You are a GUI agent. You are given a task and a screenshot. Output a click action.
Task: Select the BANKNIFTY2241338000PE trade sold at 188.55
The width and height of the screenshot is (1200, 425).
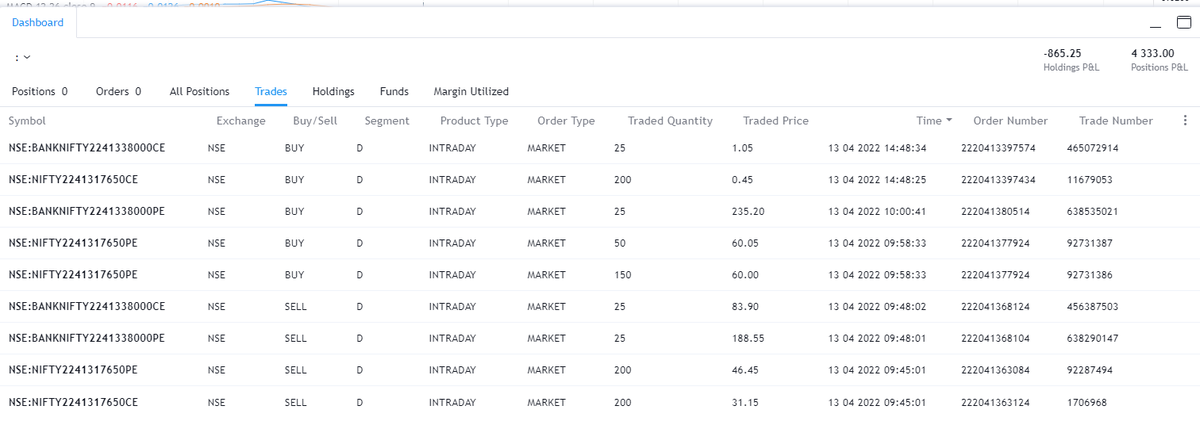(600, 338)
